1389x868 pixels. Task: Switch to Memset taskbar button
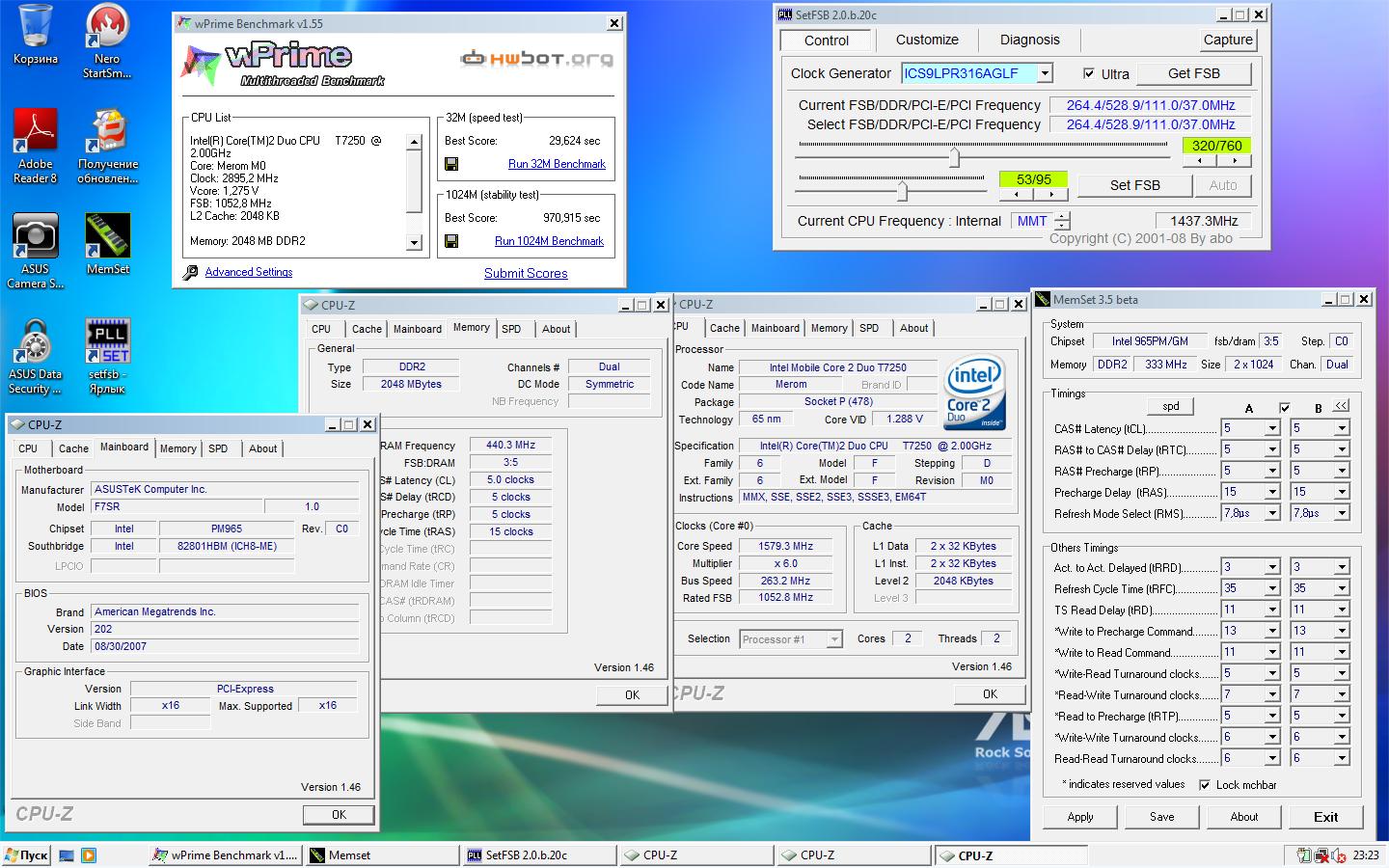pyautogui.click(x=383, y=855)
